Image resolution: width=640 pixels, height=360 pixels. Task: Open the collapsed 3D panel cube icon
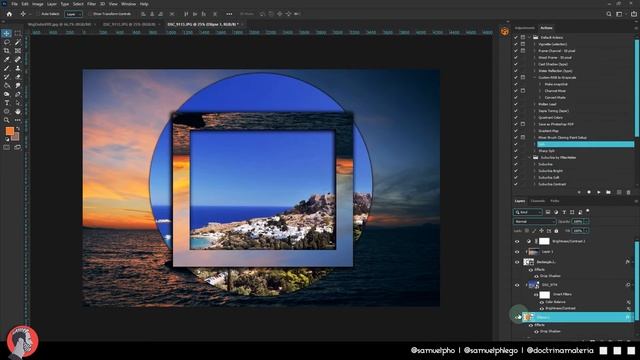505,31
